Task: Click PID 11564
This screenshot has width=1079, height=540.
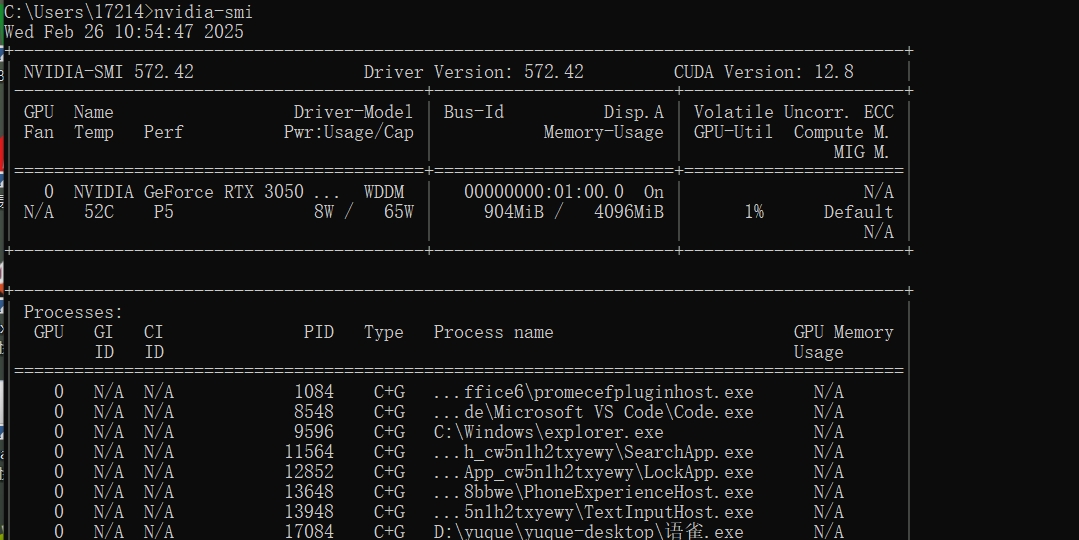Action: point(309,452)
